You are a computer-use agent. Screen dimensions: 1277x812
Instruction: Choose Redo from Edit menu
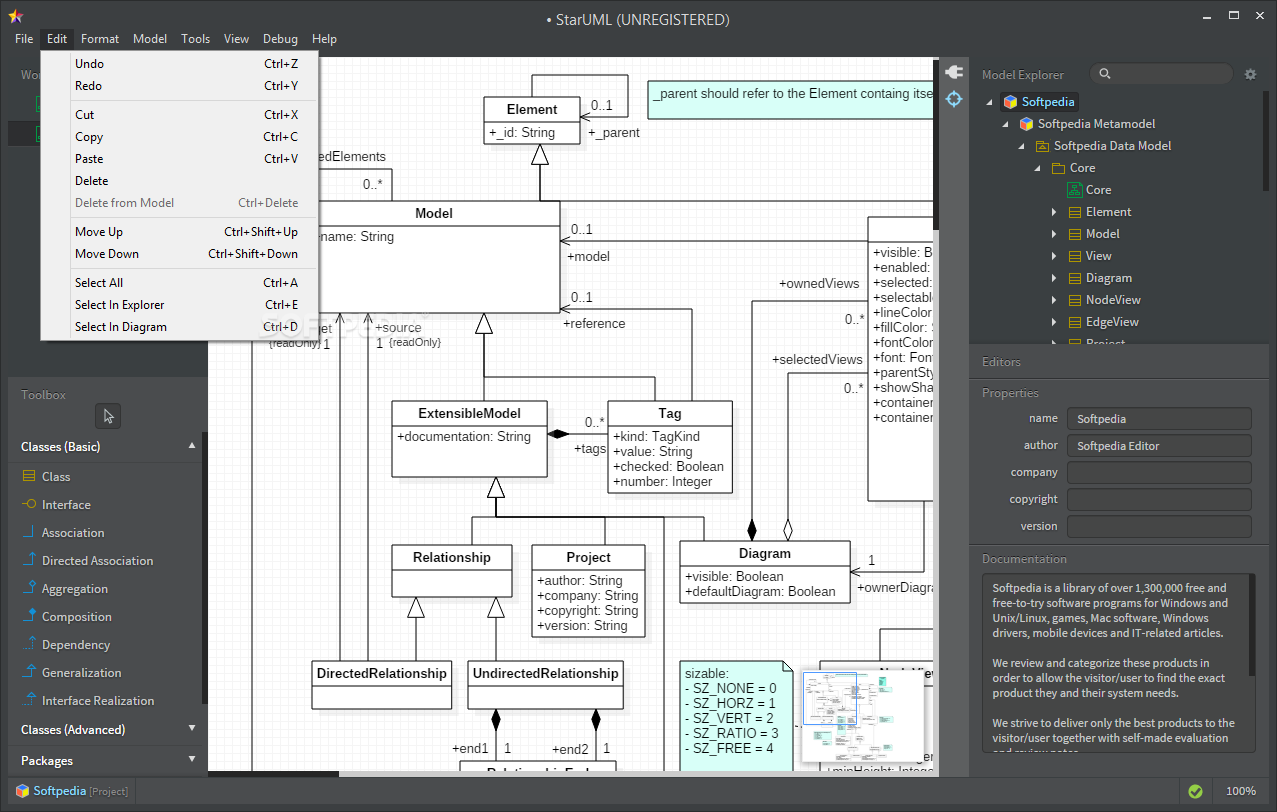click(x=180, y=86)
